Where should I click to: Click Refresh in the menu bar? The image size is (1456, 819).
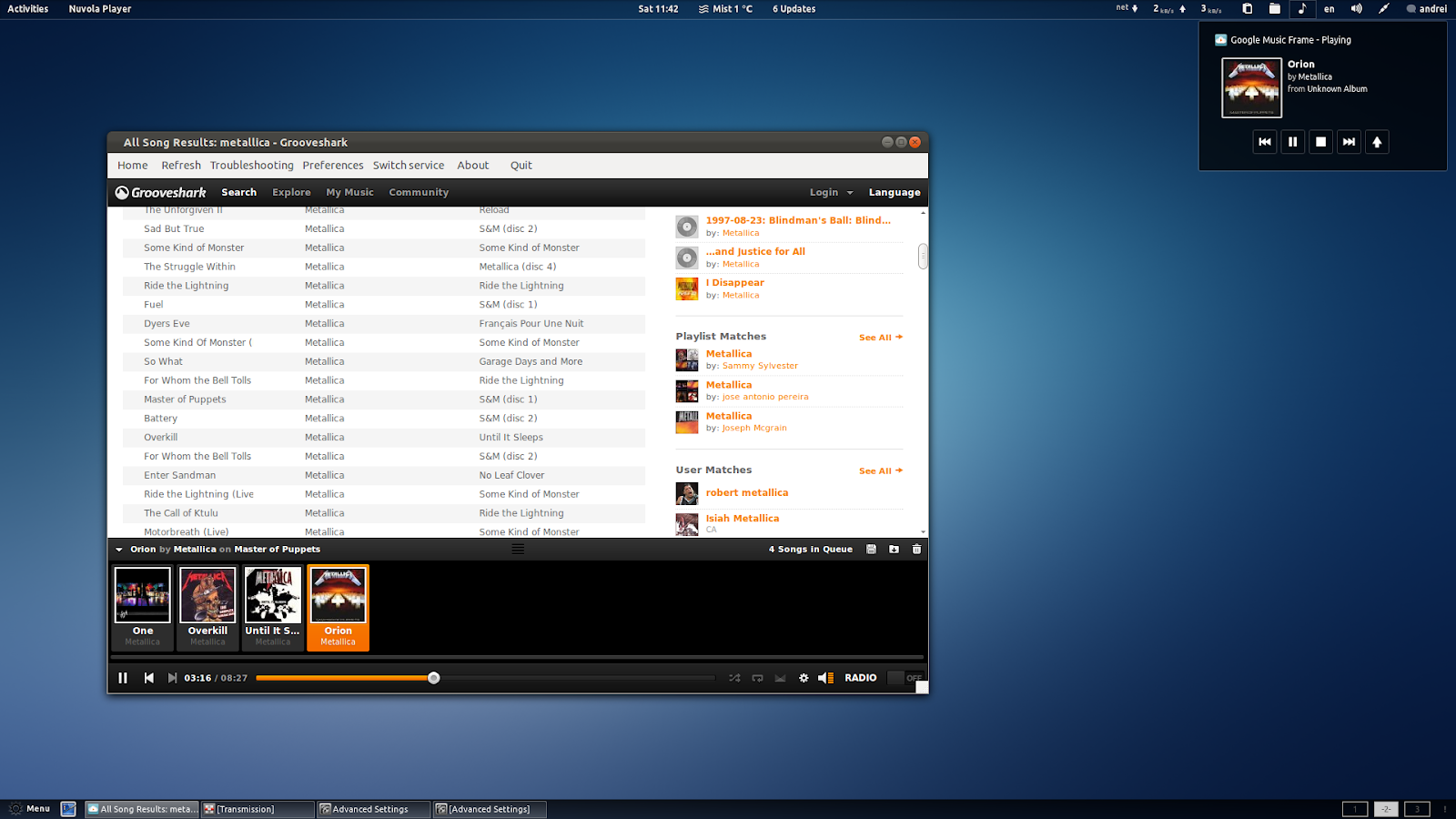[x=181, y=166]
